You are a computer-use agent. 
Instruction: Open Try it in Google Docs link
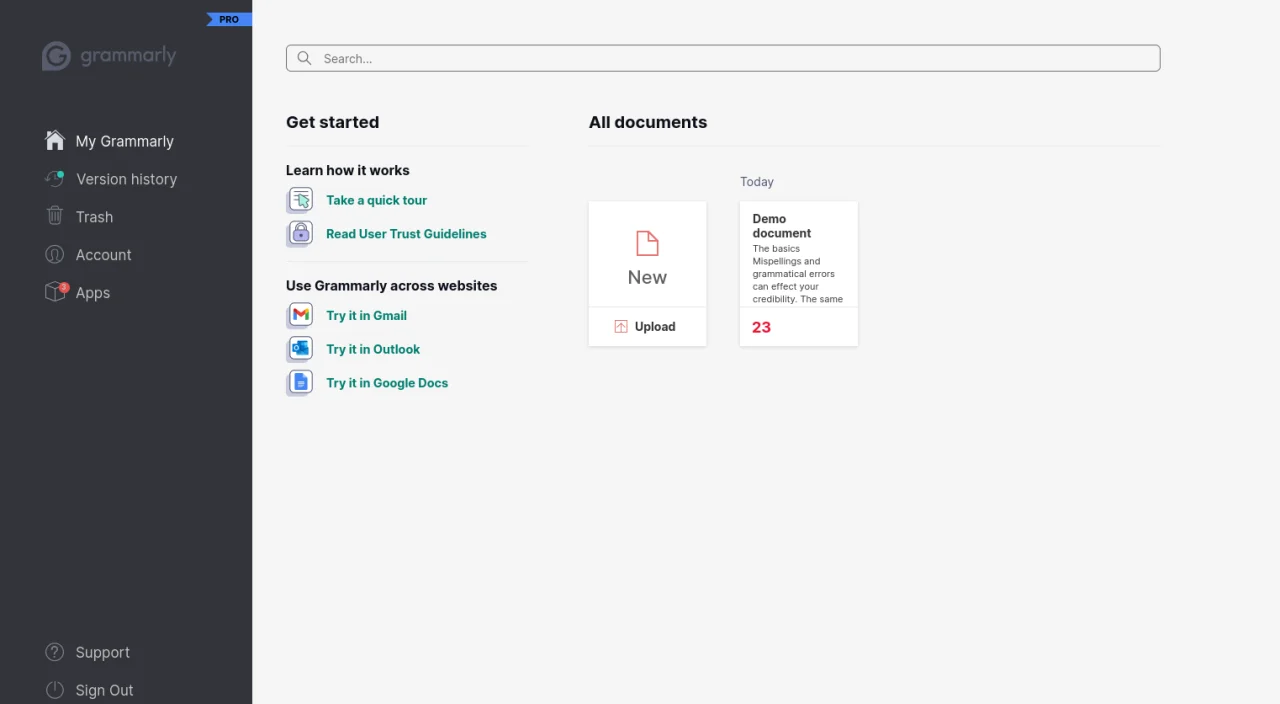pyautogui.click(x=387, y=383)
